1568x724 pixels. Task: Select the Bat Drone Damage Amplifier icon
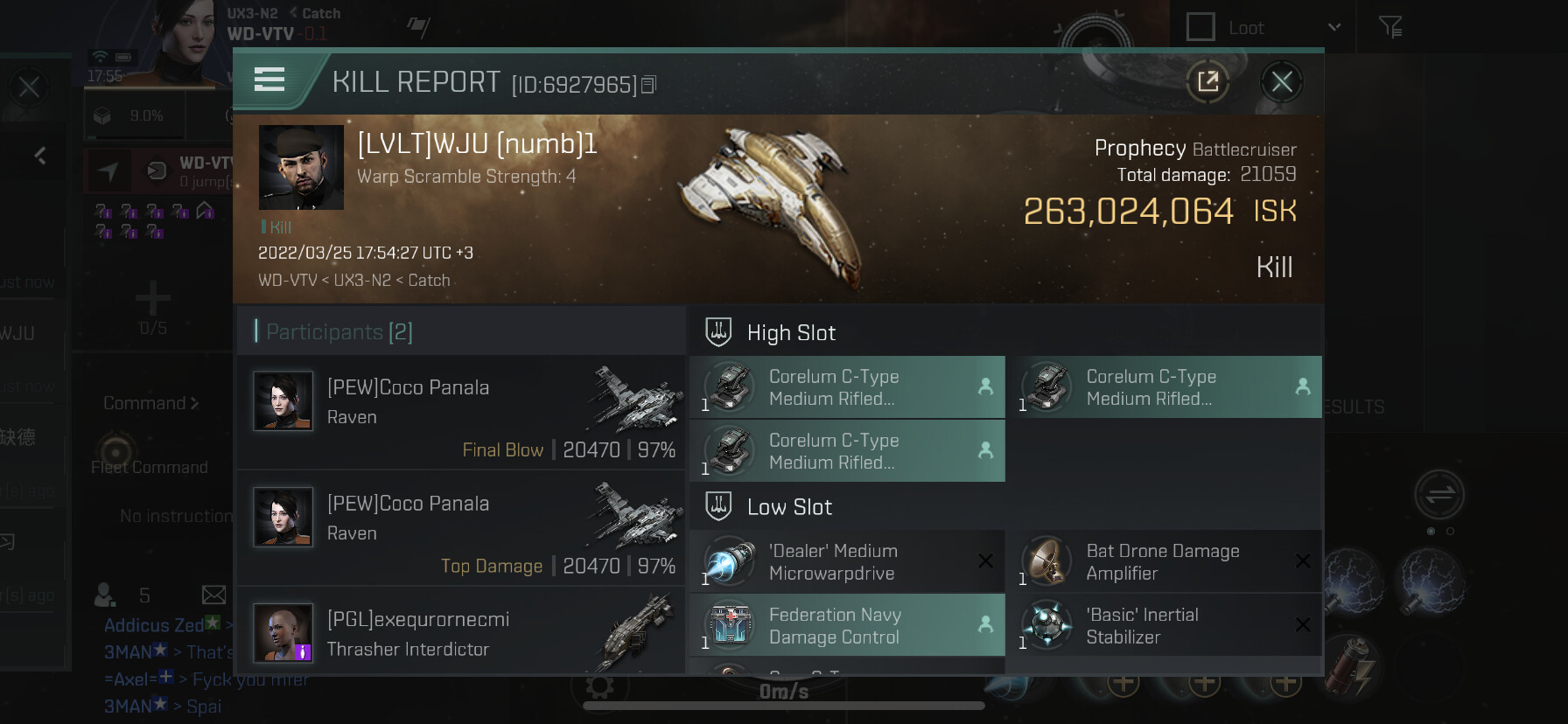point(1046,561)
